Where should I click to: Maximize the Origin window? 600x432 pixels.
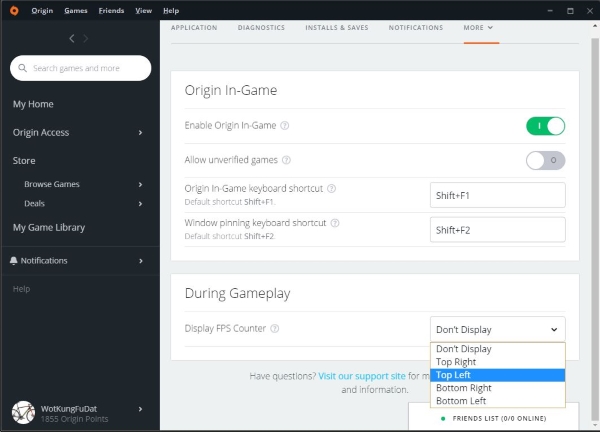[570, 11]
